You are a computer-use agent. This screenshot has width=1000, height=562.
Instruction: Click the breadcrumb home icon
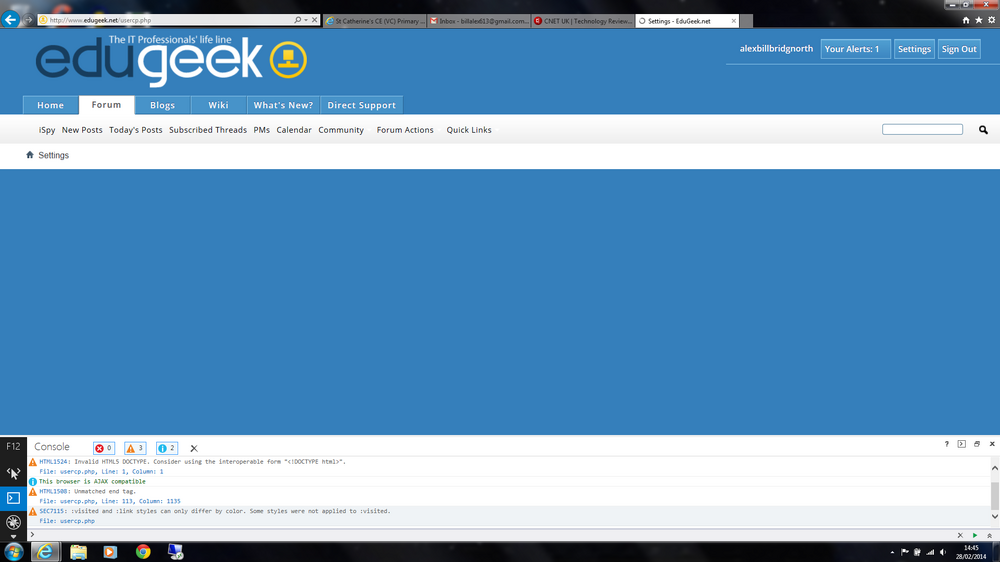click(29, 155)
